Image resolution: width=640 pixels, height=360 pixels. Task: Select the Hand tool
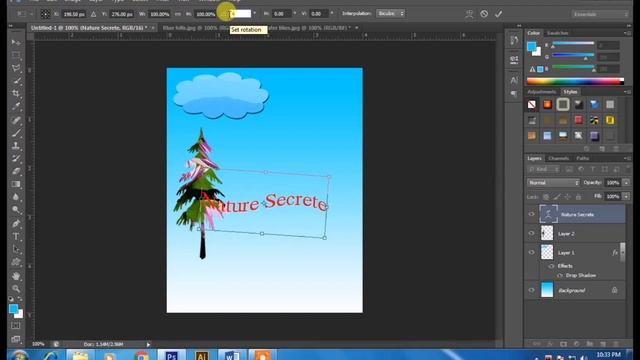pos(16,276)
